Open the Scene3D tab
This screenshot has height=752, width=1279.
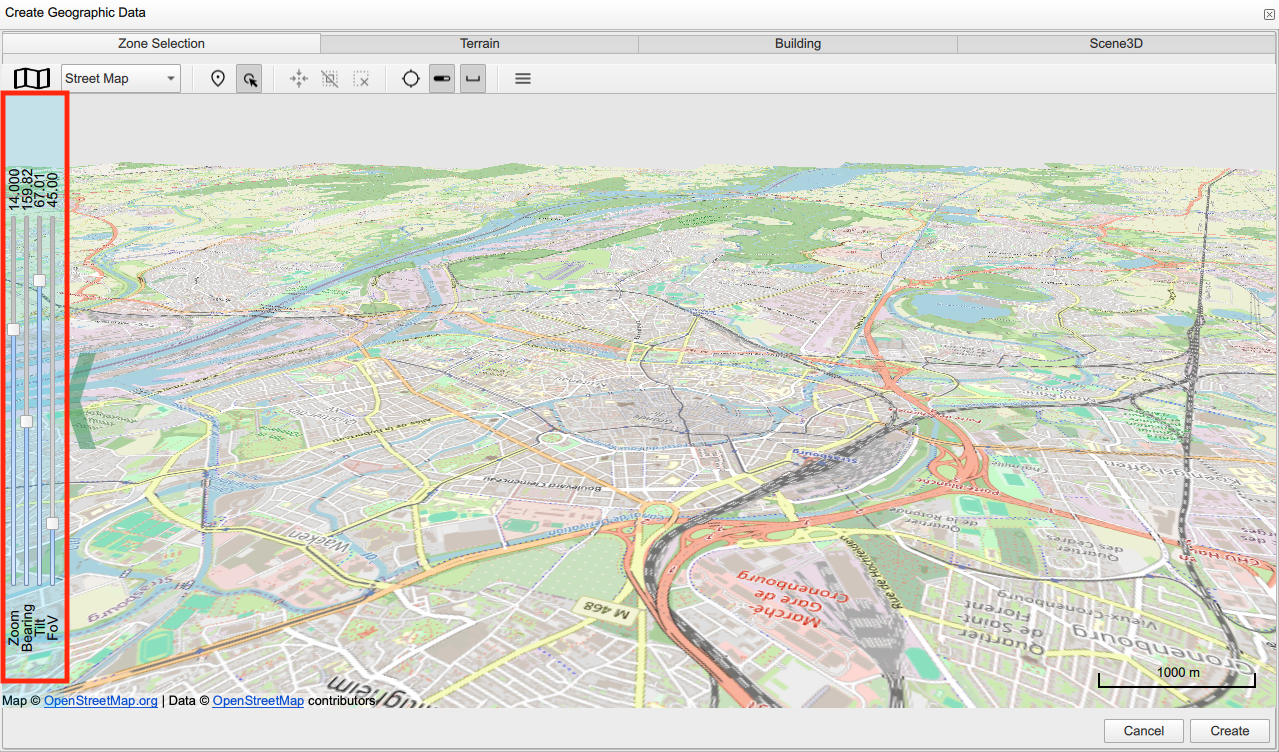(1116, 44)
